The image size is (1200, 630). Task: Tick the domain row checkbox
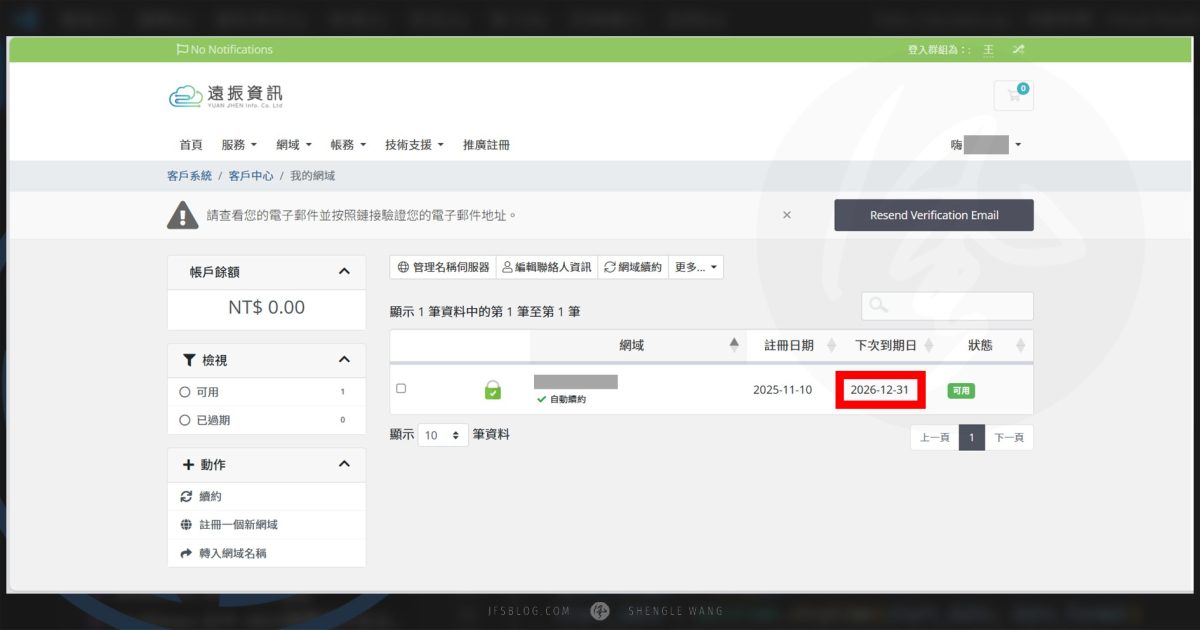coord(401,388)
